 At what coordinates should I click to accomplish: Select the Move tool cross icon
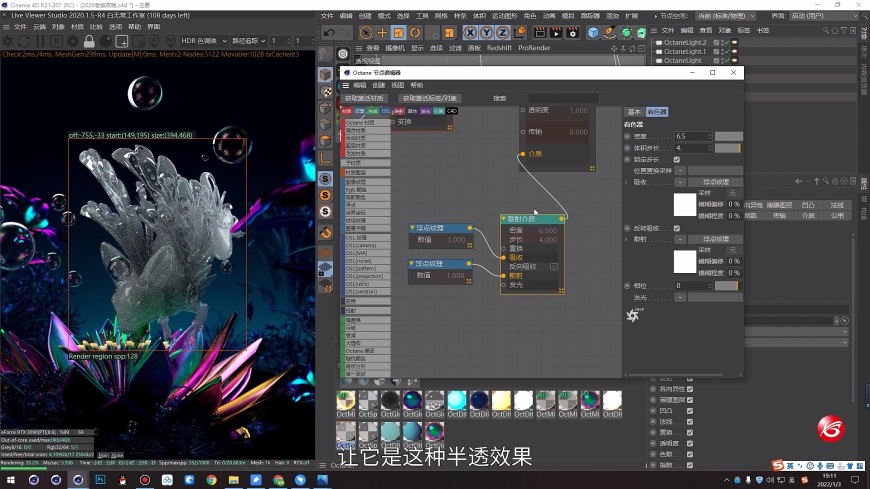382,33
